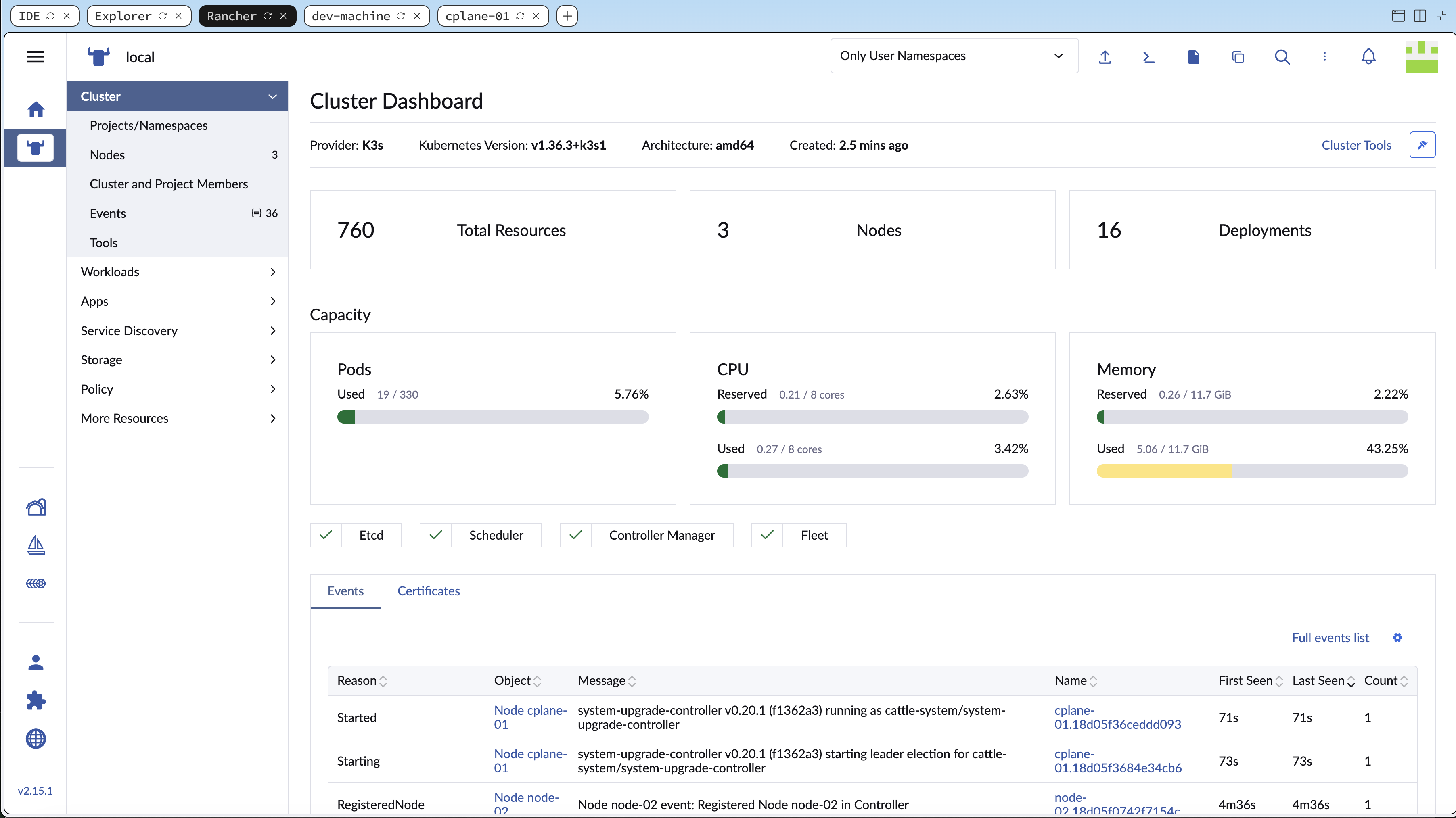Click the Controller Manager status badge

[646, 535]
